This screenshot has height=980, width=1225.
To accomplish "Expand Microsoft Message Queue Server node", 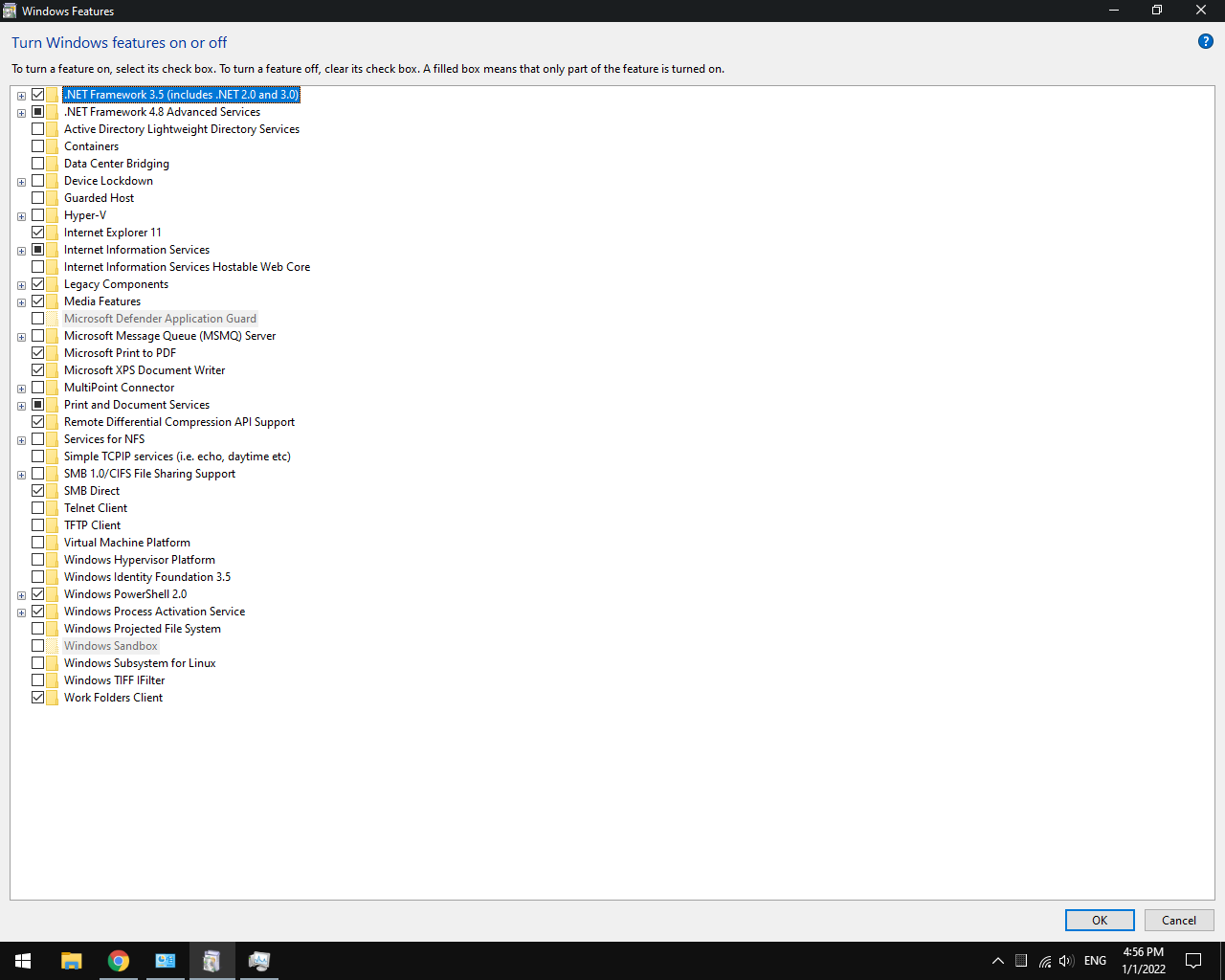I will 21,337.
